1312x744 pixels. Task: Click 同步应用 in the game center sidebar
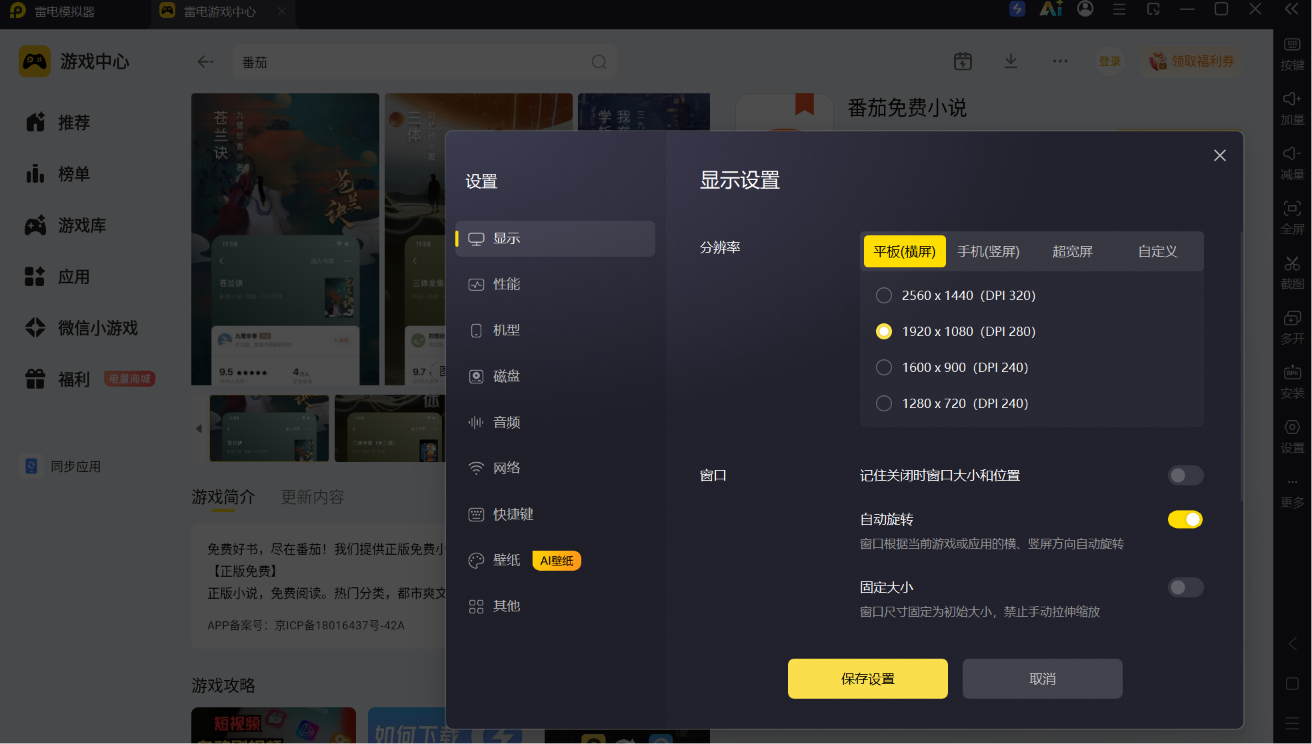click(62, 466)
